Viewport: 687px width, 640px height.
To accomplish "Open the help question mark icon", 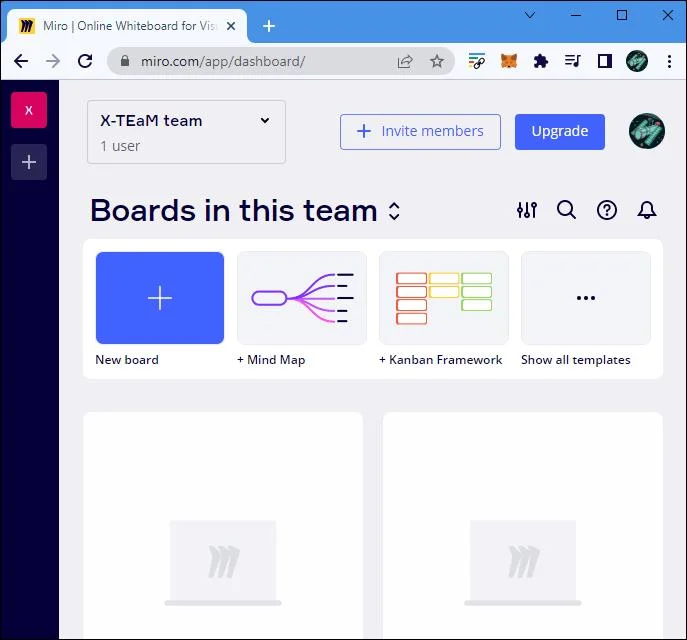I will pos(607,210).
